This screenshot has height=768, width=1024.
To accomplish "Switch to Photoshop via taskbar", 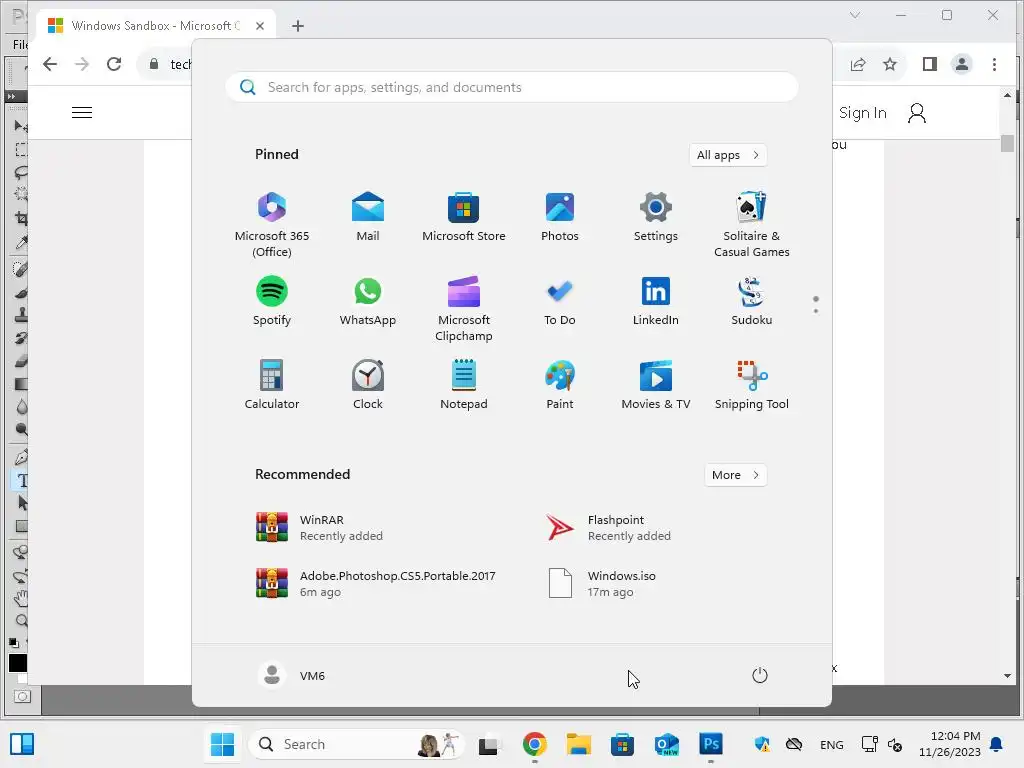I will pos(711,744).
